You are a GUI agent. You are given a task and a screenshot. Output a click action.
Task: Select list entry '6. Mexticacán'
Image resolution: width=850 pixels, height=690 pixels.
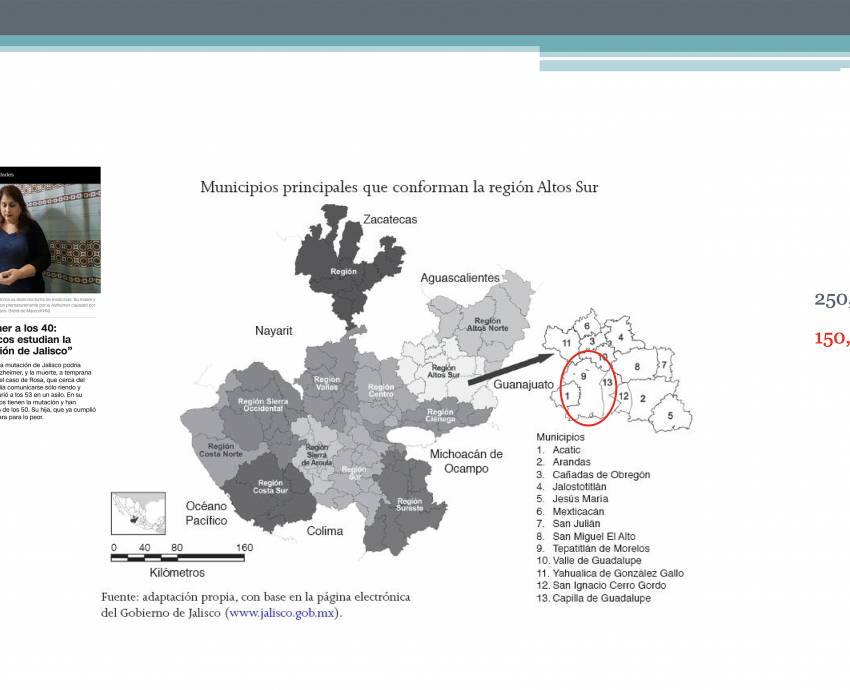(570, 511)
